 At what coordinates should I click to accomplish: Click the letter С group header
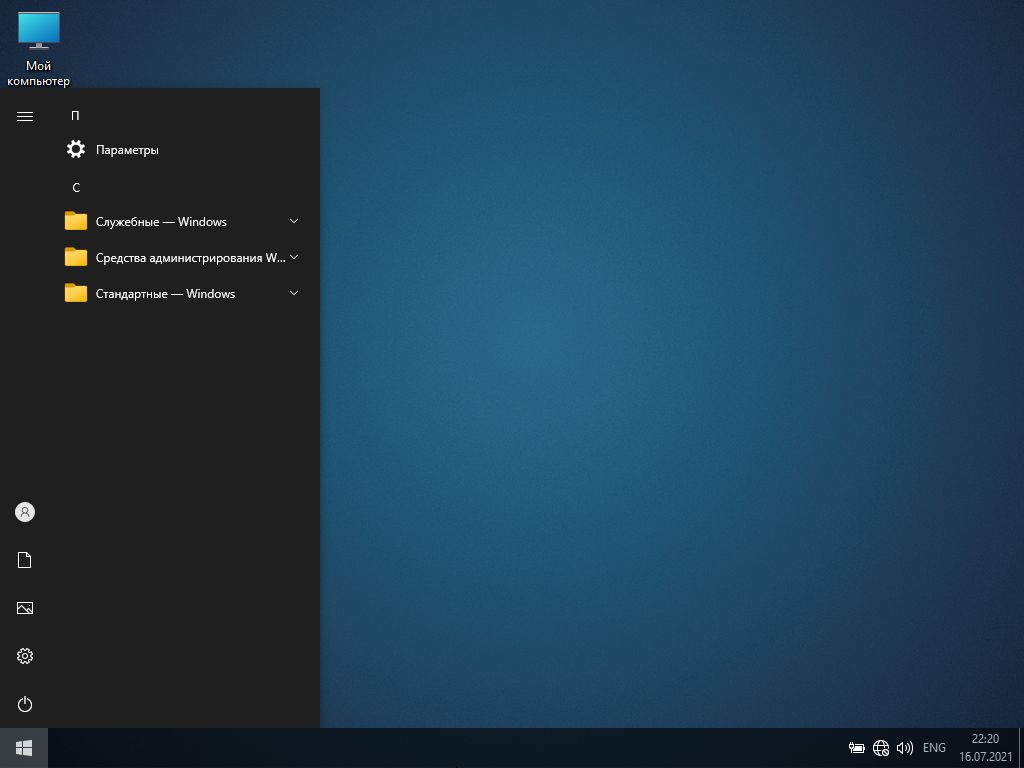pos(75,188)
